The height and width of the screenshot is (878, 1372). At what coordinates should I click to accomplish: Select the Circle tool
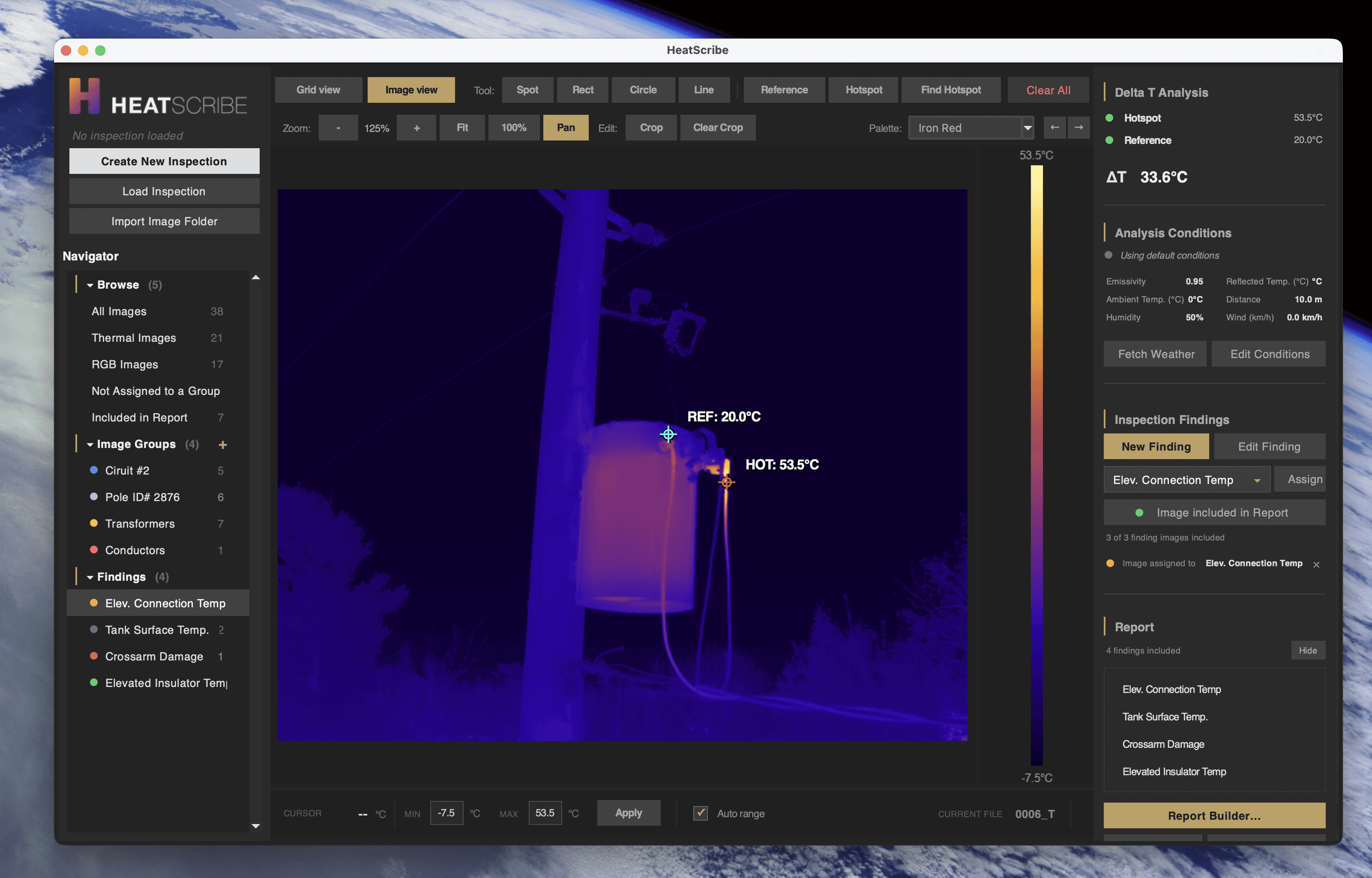coord(643,90)
